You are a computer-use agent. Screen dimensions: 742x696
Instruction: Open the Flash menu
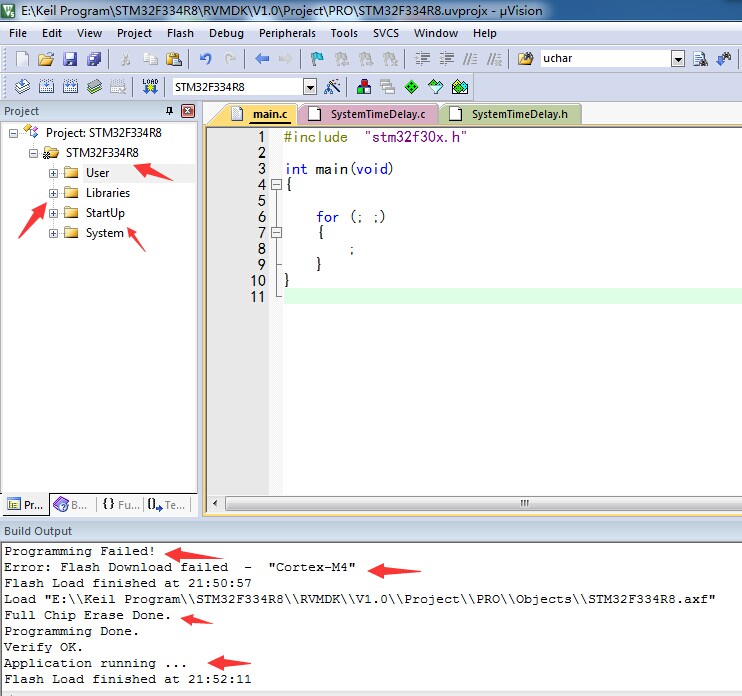[180, 33]
